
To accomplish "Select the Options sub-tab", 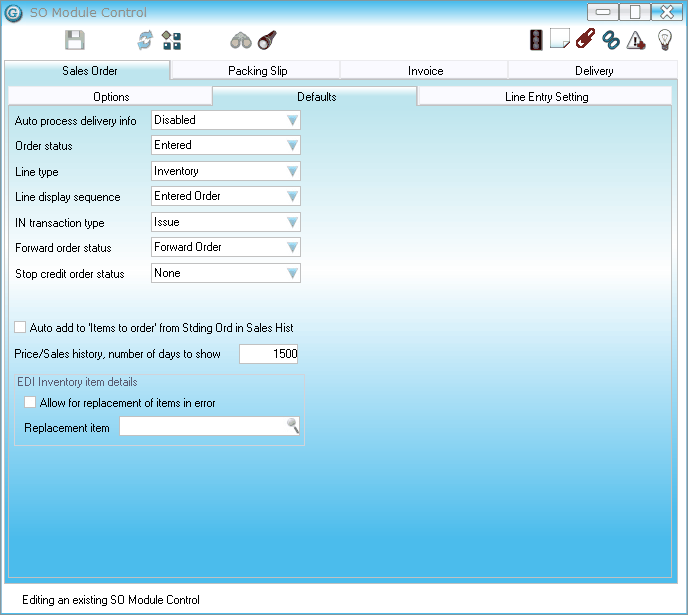I will [111, 97].
